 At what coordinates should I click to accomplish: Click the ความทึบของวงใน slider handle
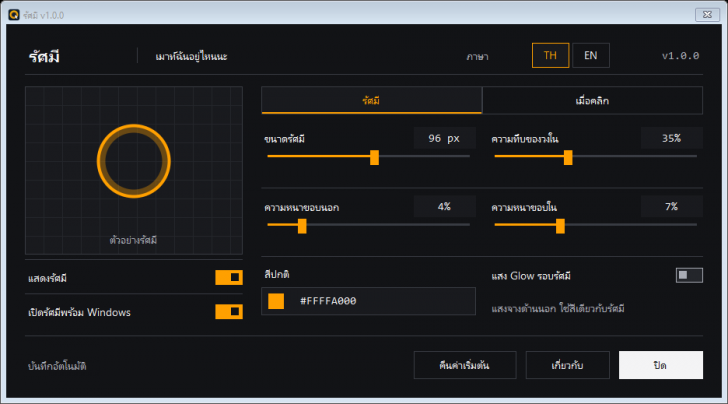[568, 157]
